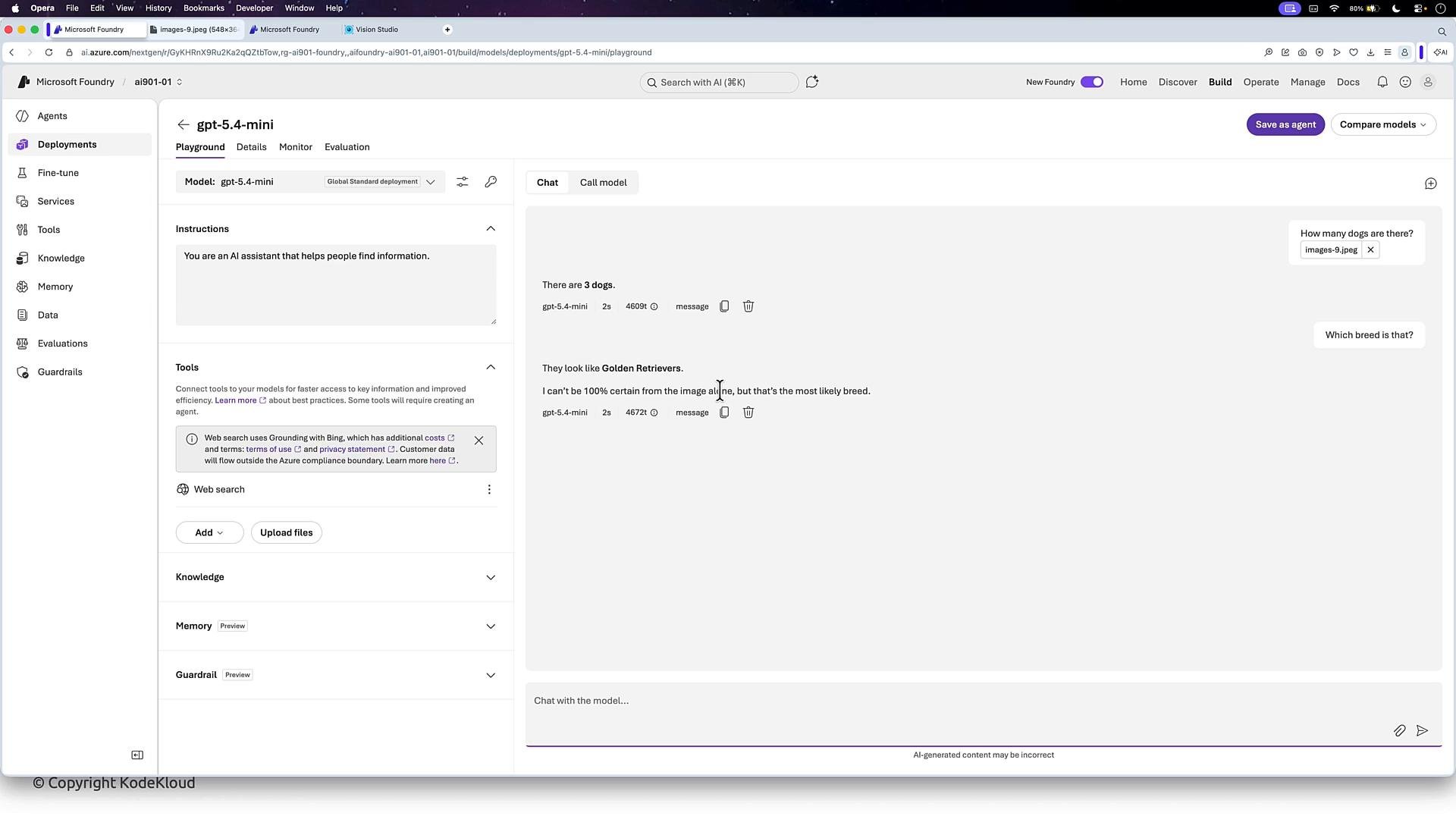Open the user account profile icon
1456x819 pixels.
1427,82
